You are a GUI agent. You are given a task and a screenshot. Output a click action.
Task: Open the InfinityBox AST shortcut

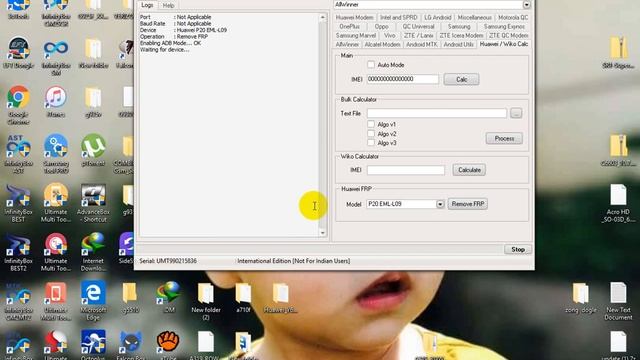18,153
